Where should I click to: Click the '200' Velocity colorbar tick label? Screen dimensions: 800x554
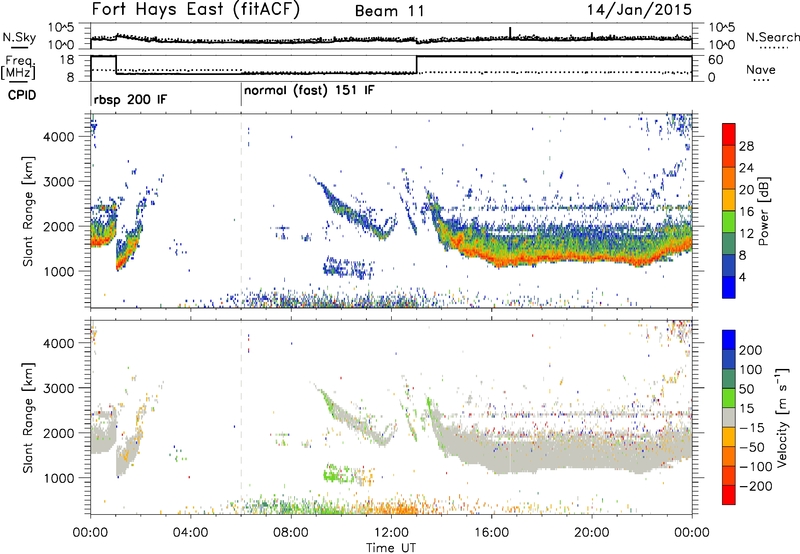(751, 350)
